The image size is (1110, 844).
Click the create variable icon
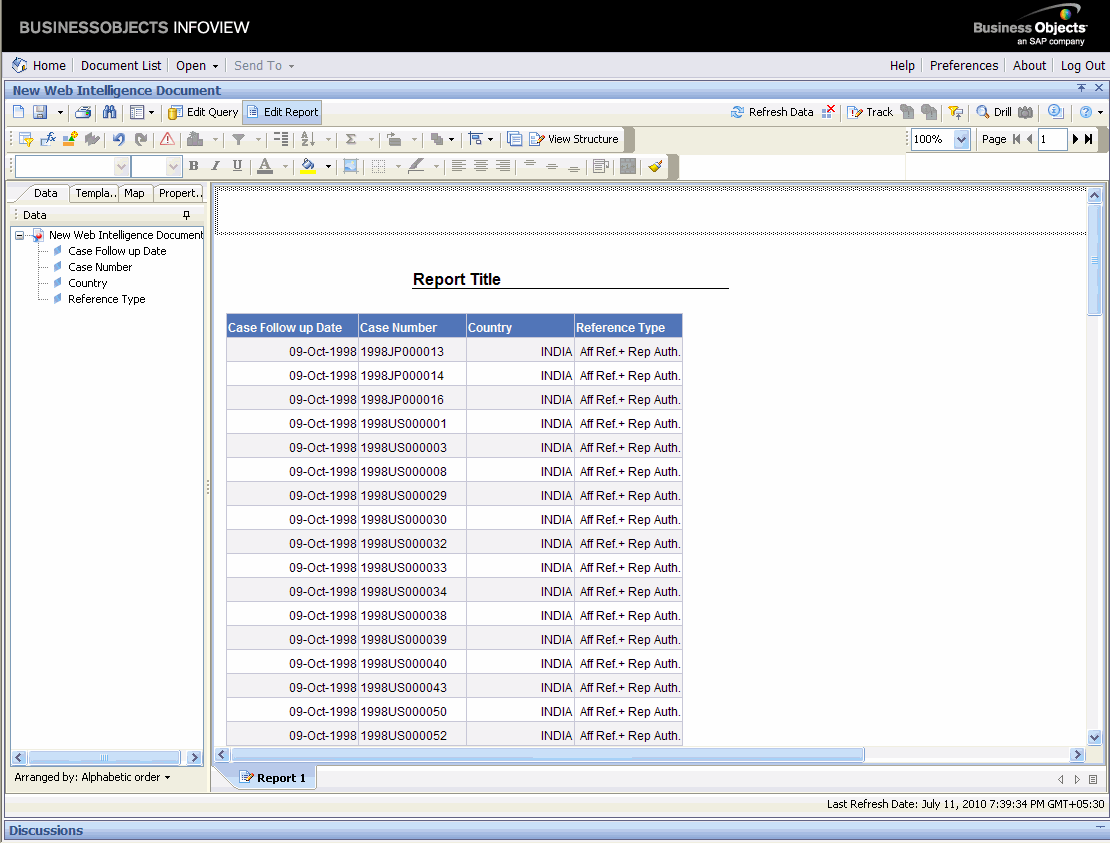(x=70, y=139)
